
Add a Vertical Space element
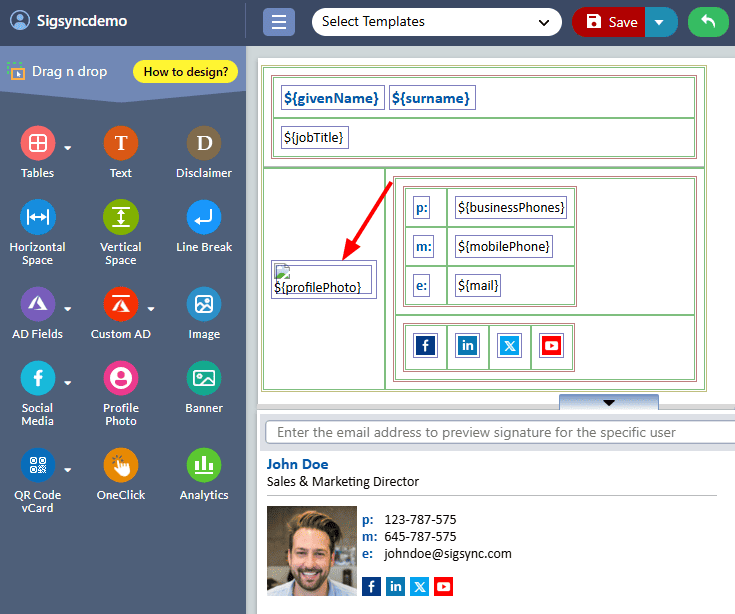point(120,218)
